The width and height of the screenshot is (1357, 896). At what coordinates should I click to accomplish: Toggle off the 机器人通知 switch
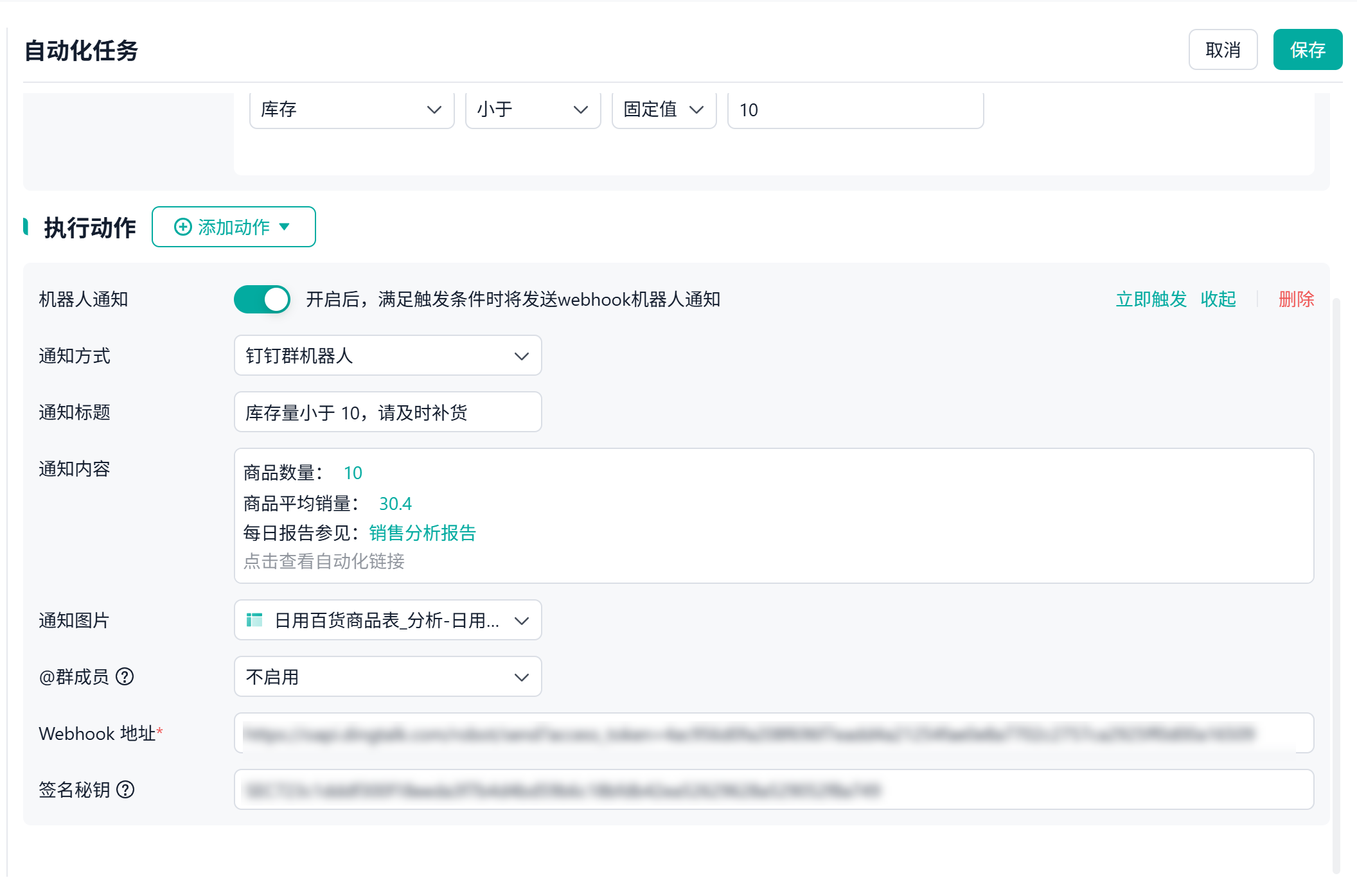(x=262, y=299)
